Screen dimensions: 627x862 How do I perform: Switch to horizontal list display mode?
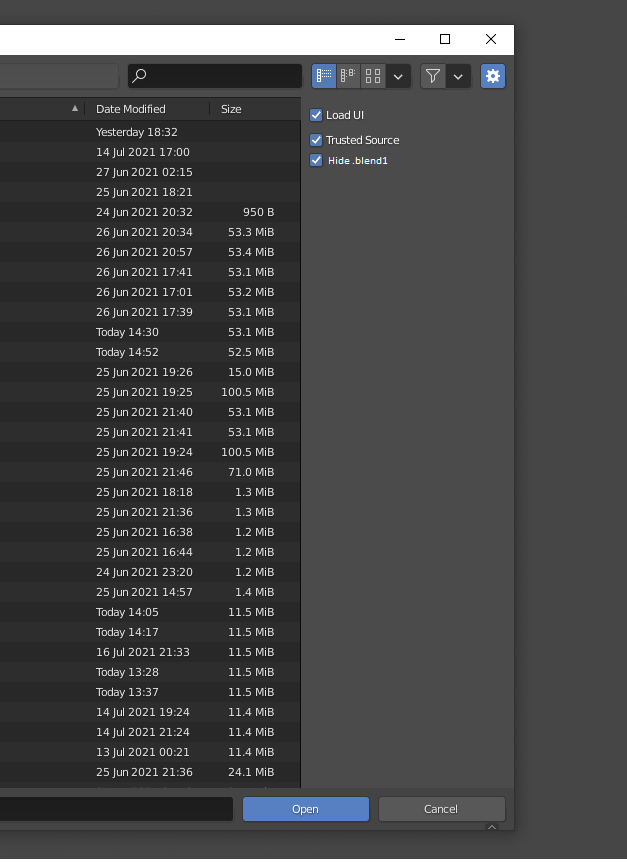[348, 76]
